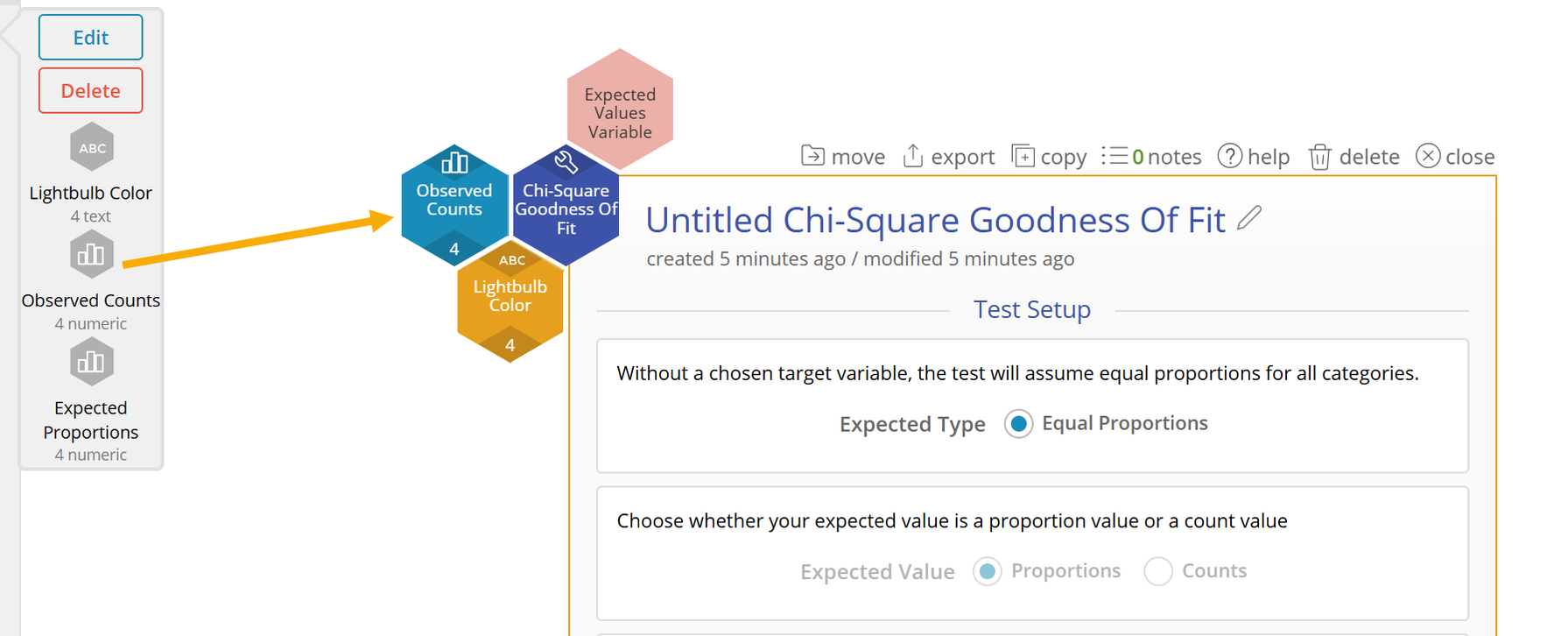This screenshot has width=1568, height=636.
Task: Select Equal Proportions expected type
Action: coord(1018,424)
